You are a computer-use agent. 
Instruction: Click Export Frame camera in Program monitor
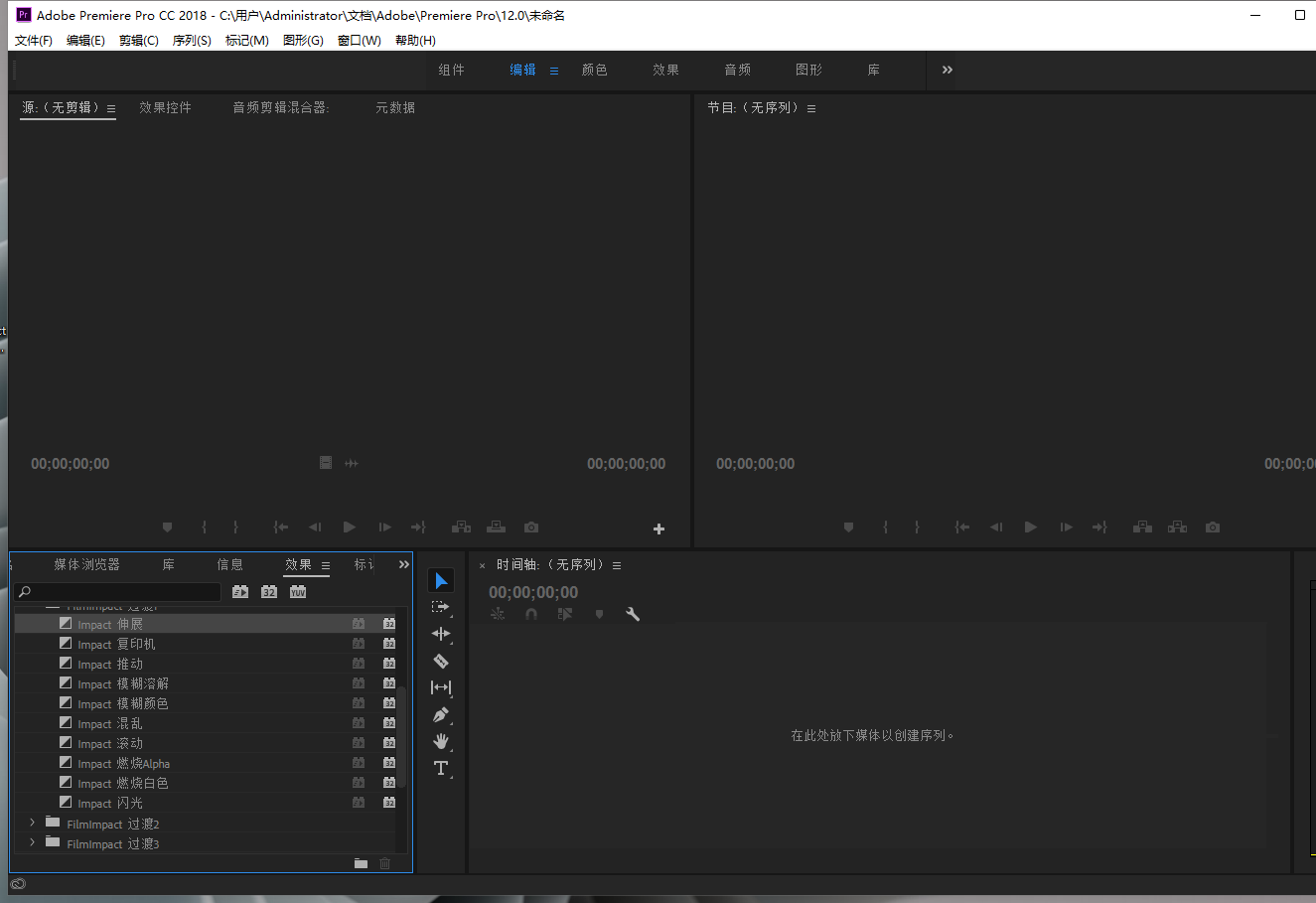[x=1213, y=527]
